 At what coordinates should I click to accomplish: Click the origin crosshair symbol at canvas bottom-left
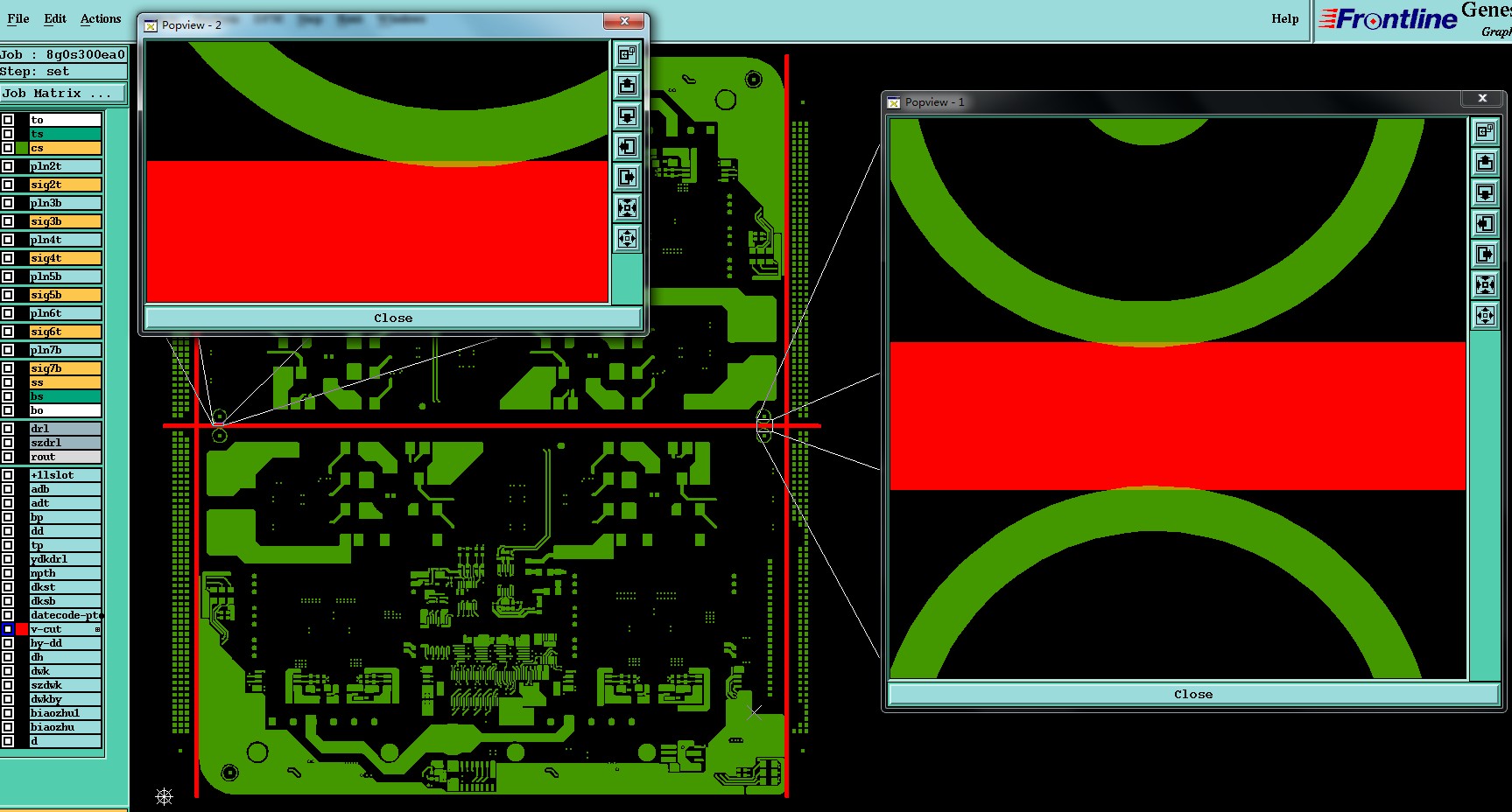pos(164,796)
